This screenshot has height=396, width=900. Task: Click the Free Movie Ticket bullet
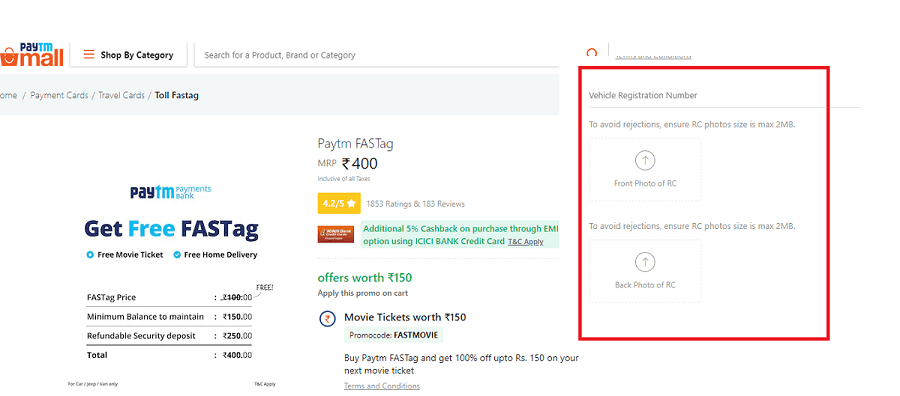(x=125, y=255)
